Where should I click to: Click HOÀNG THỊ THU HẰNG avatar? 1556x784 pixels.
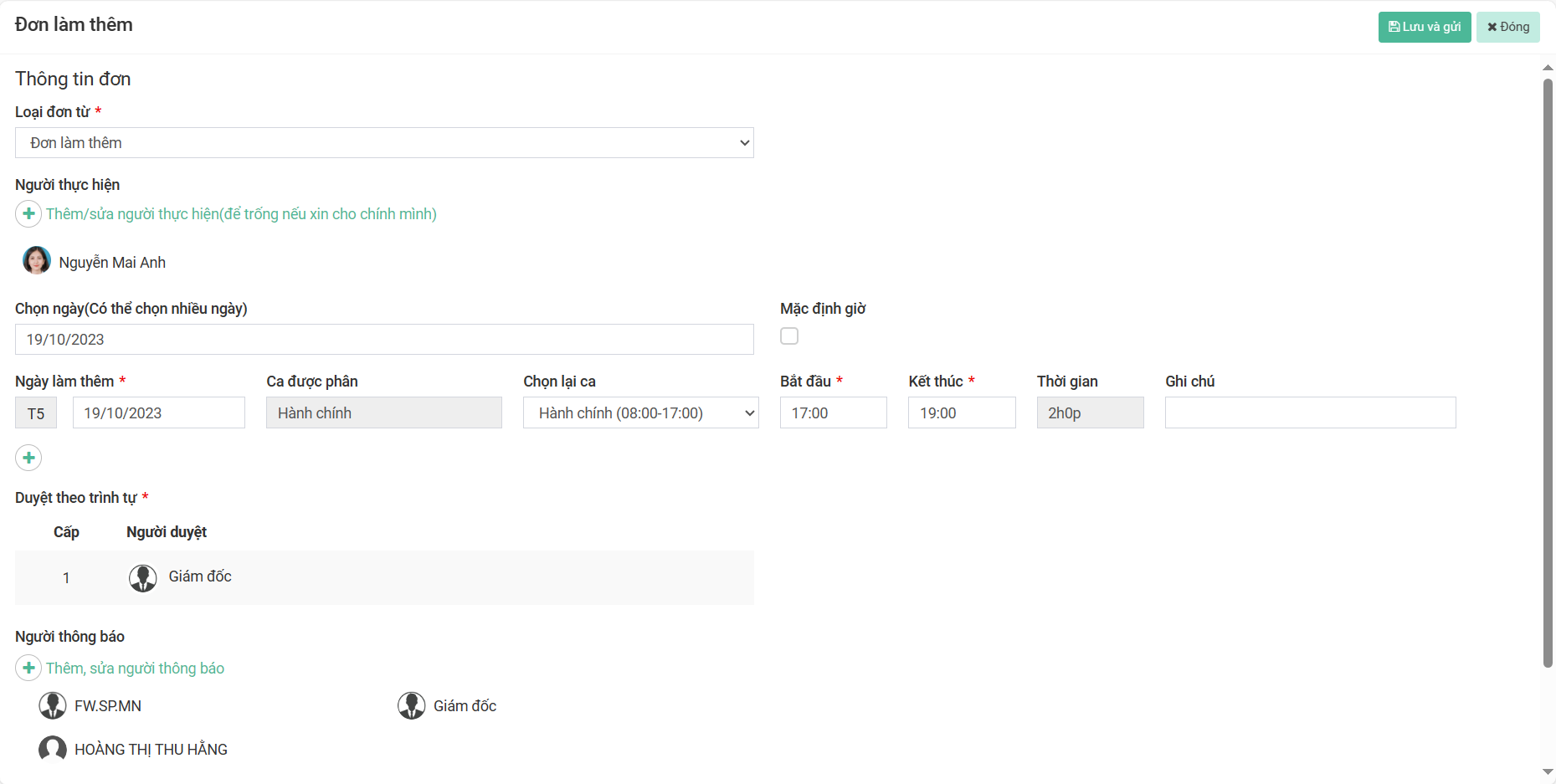[53, 749]
